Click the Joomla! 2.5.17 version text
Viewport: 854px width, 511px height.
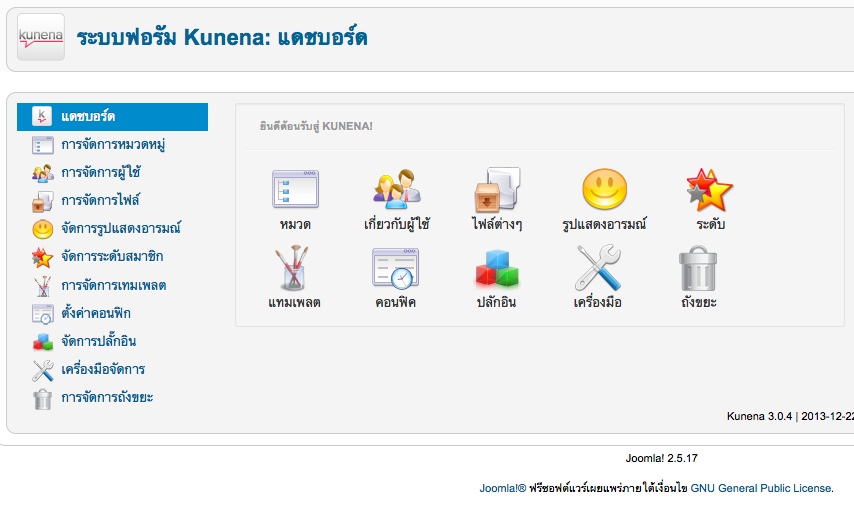pyautogui.click(x=661, y=458)
